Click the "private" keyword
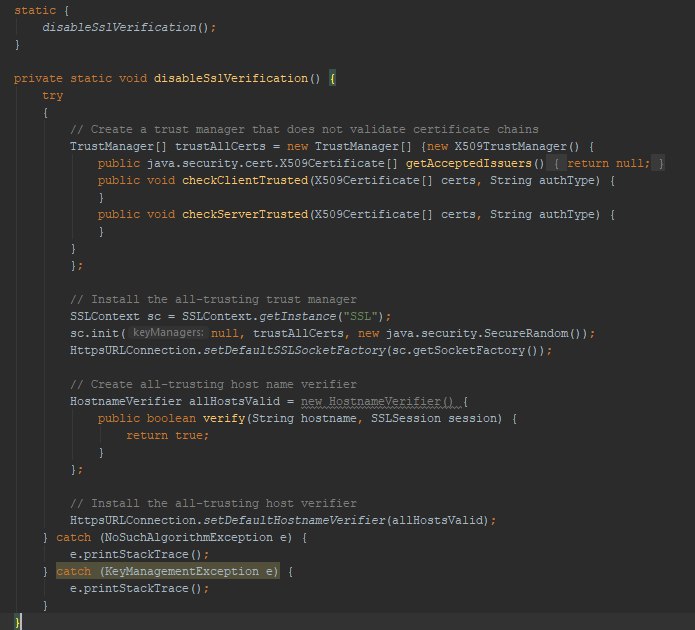Viewport: 695px width, 630px height. [x=38, y=78]
